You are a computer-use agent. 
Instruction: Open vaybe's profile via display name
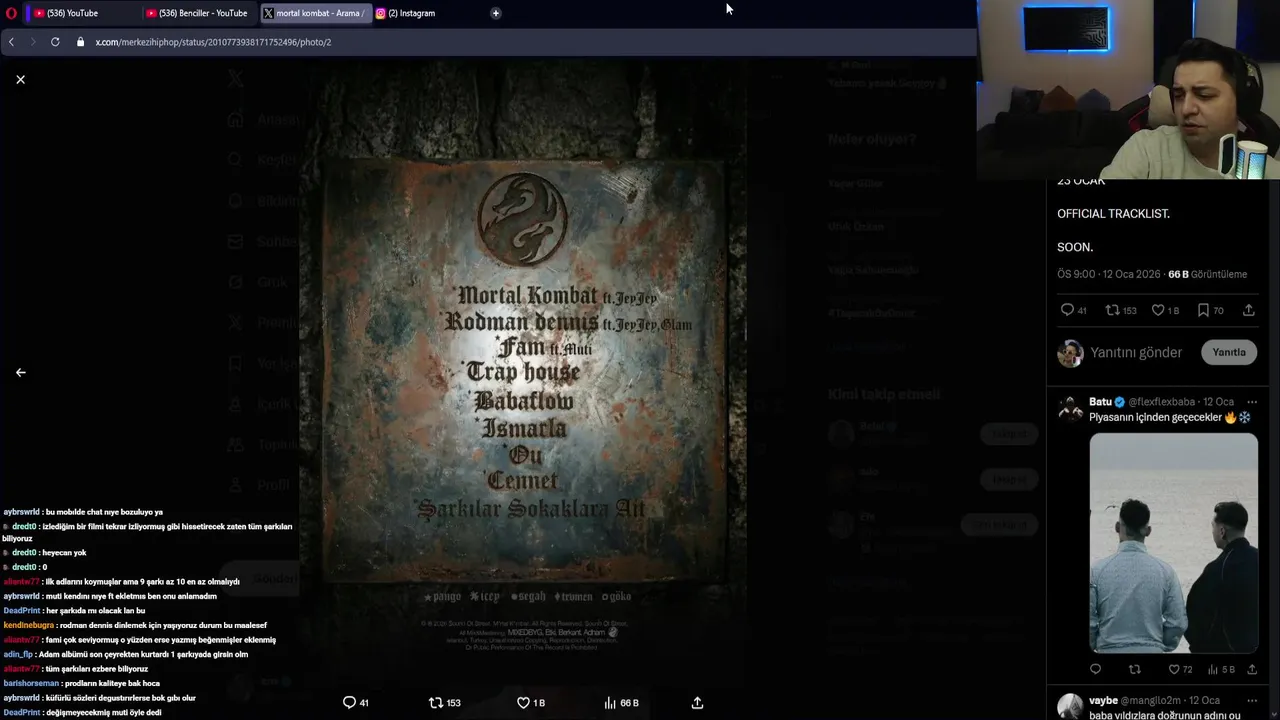(x=1103, y=701)
